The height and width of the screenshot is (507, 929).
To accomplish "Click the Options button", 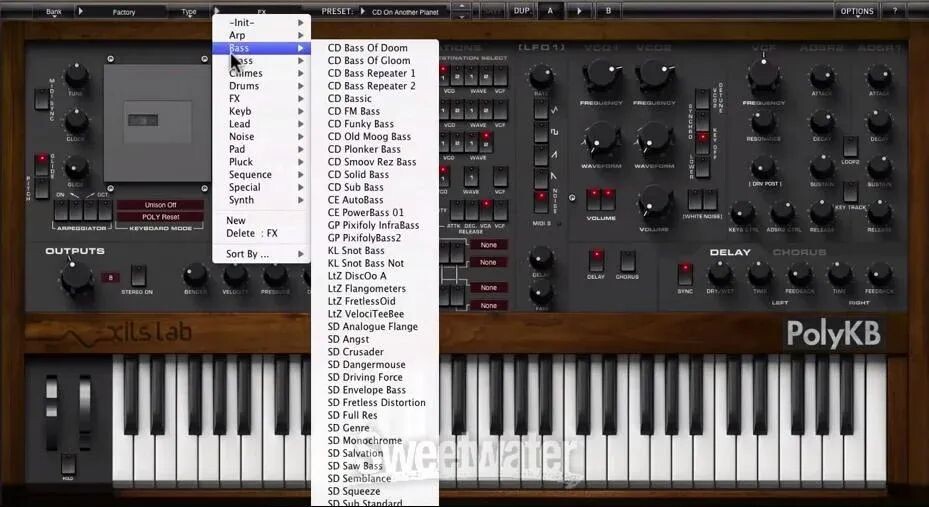I will tap(857, 11).
